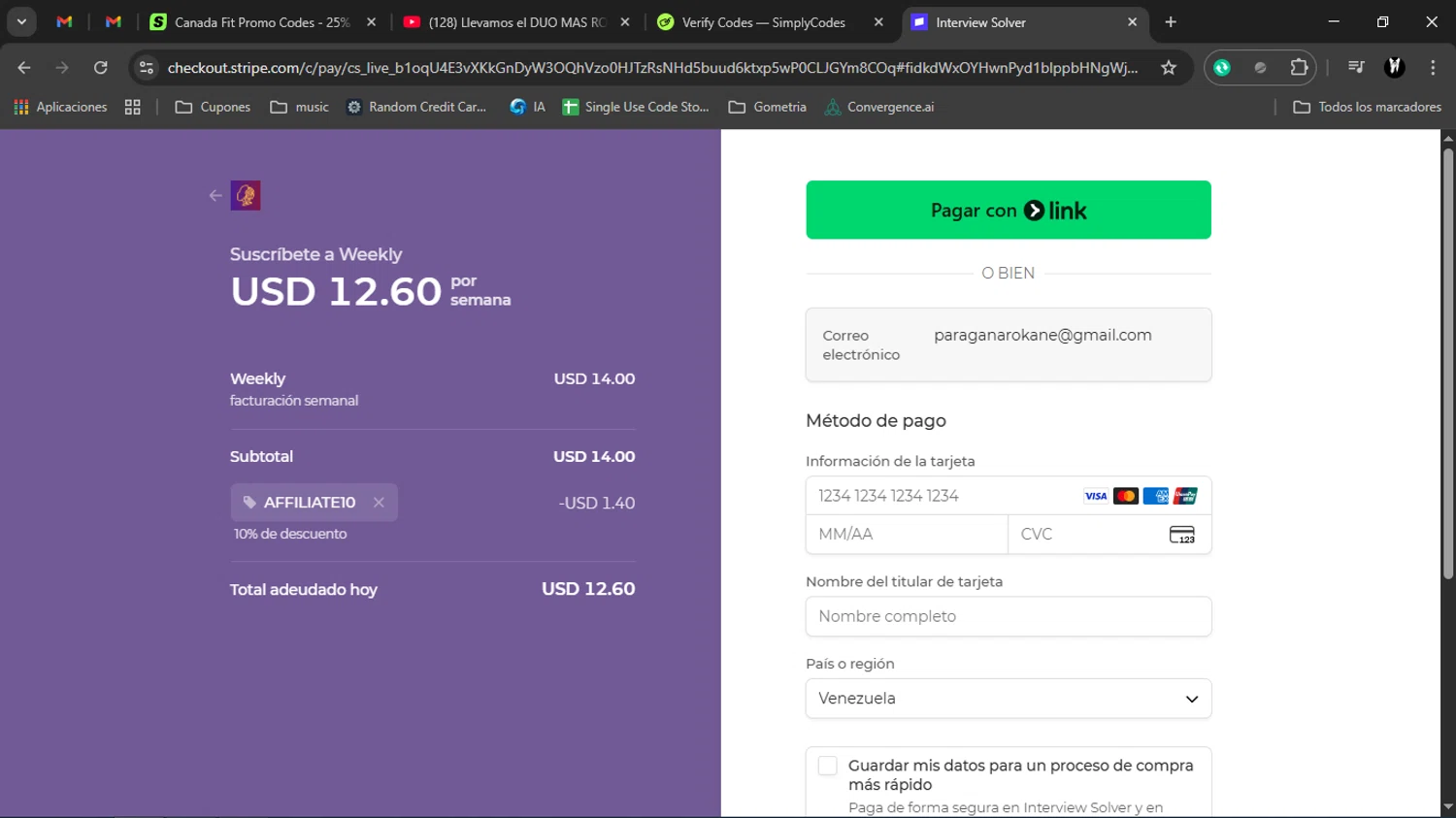
Task: Click the scrollbar down arrow
Action: pos(1448,806)
